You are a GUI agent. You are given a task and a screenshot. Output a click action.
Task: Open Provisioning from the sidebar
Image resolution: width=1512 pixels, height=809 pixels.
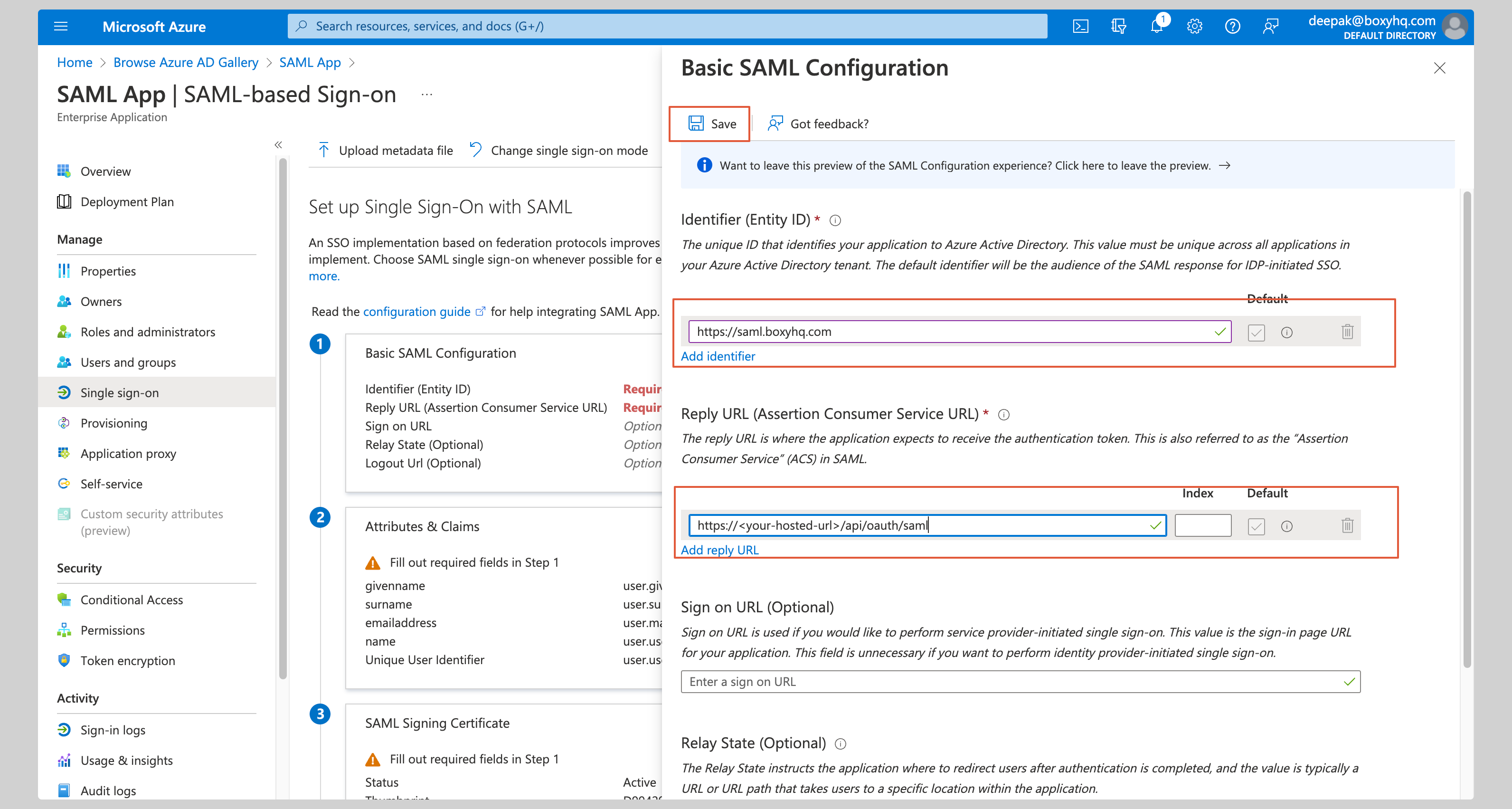[114, 423]
